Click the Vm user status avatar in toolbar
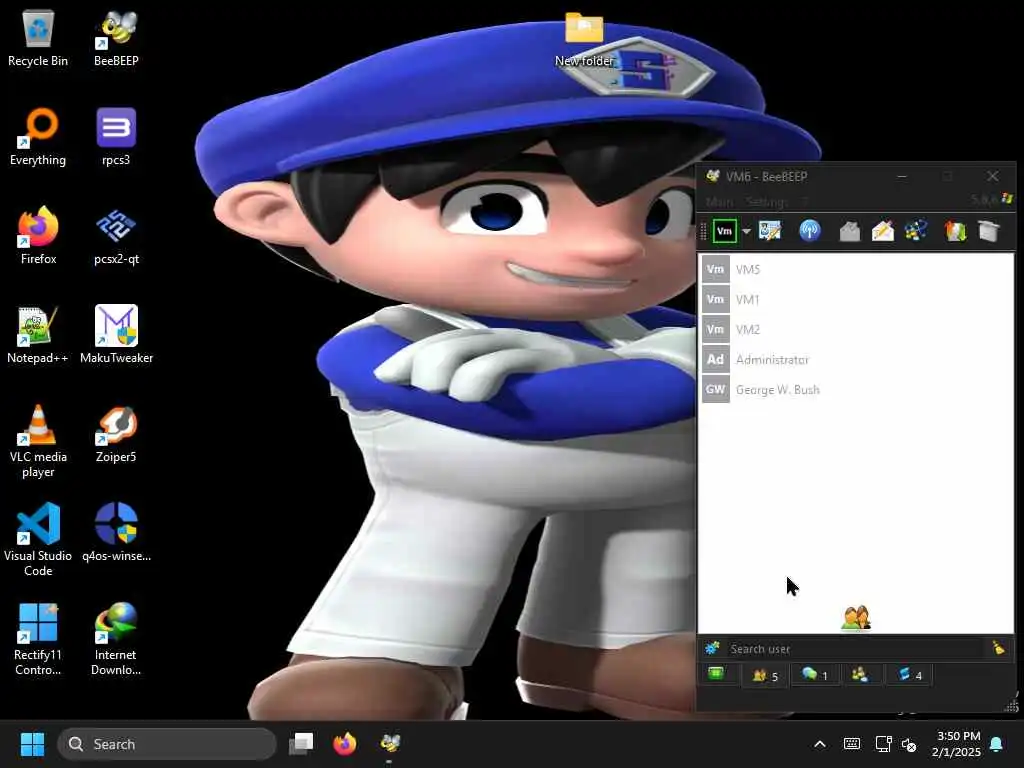 click(x=724, y=231)
